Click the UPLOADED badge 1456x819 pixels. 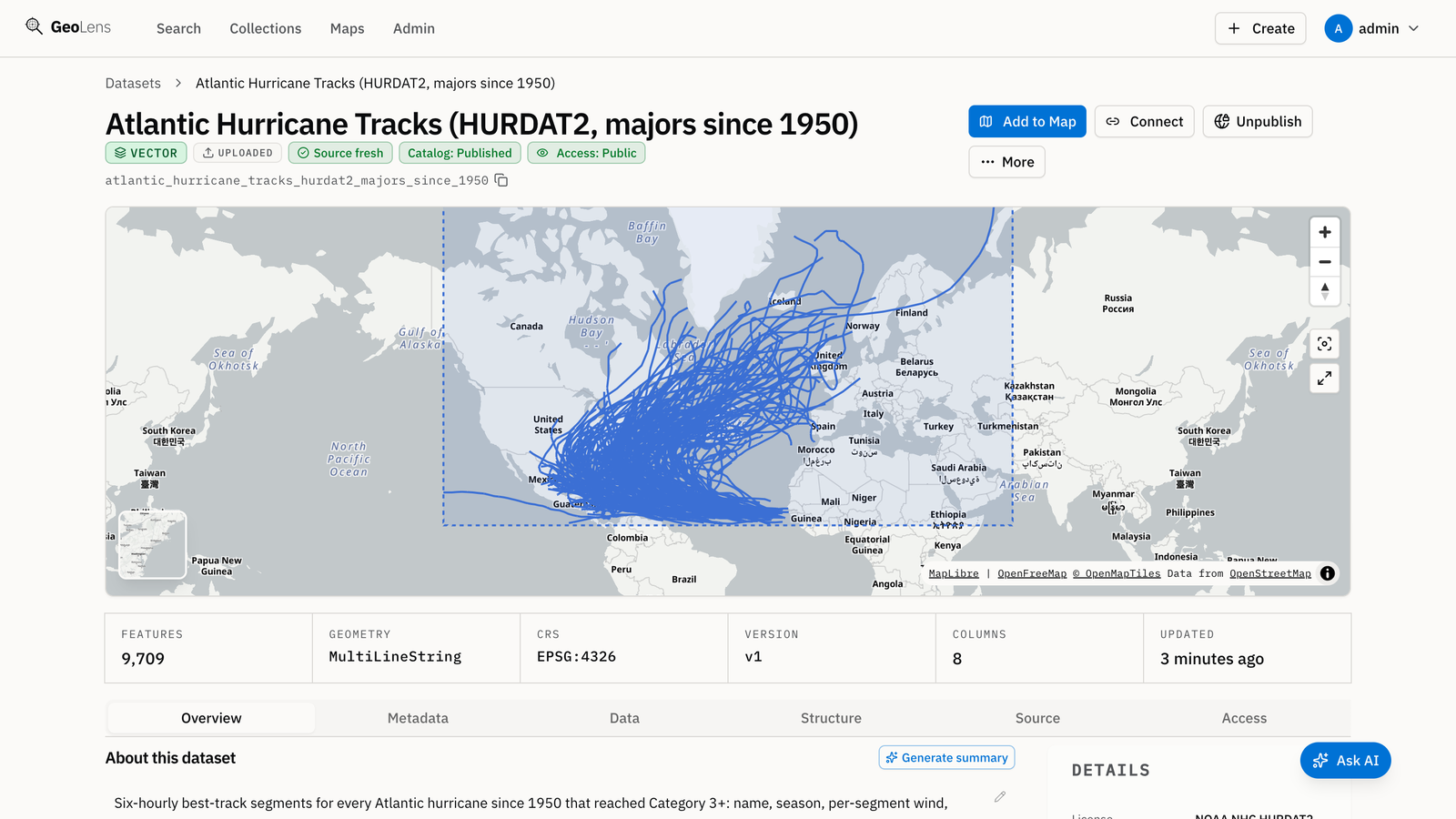238,153
